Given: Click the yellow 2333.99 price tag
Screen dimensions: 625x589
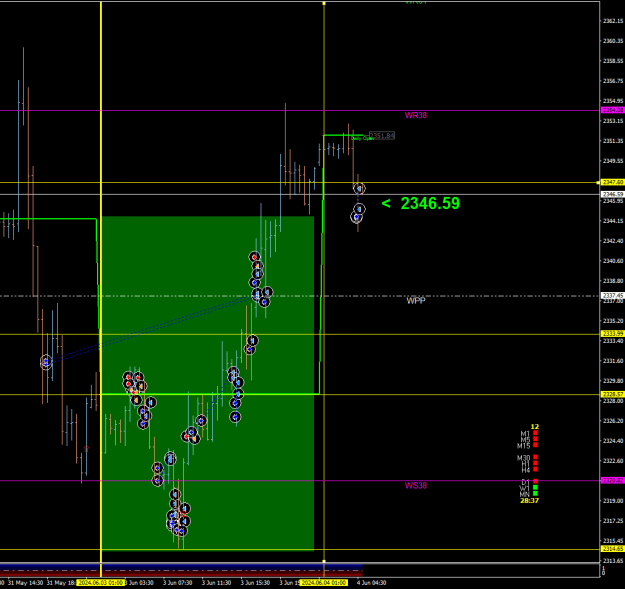Looking at the screenshot, I should pos(613,334).
